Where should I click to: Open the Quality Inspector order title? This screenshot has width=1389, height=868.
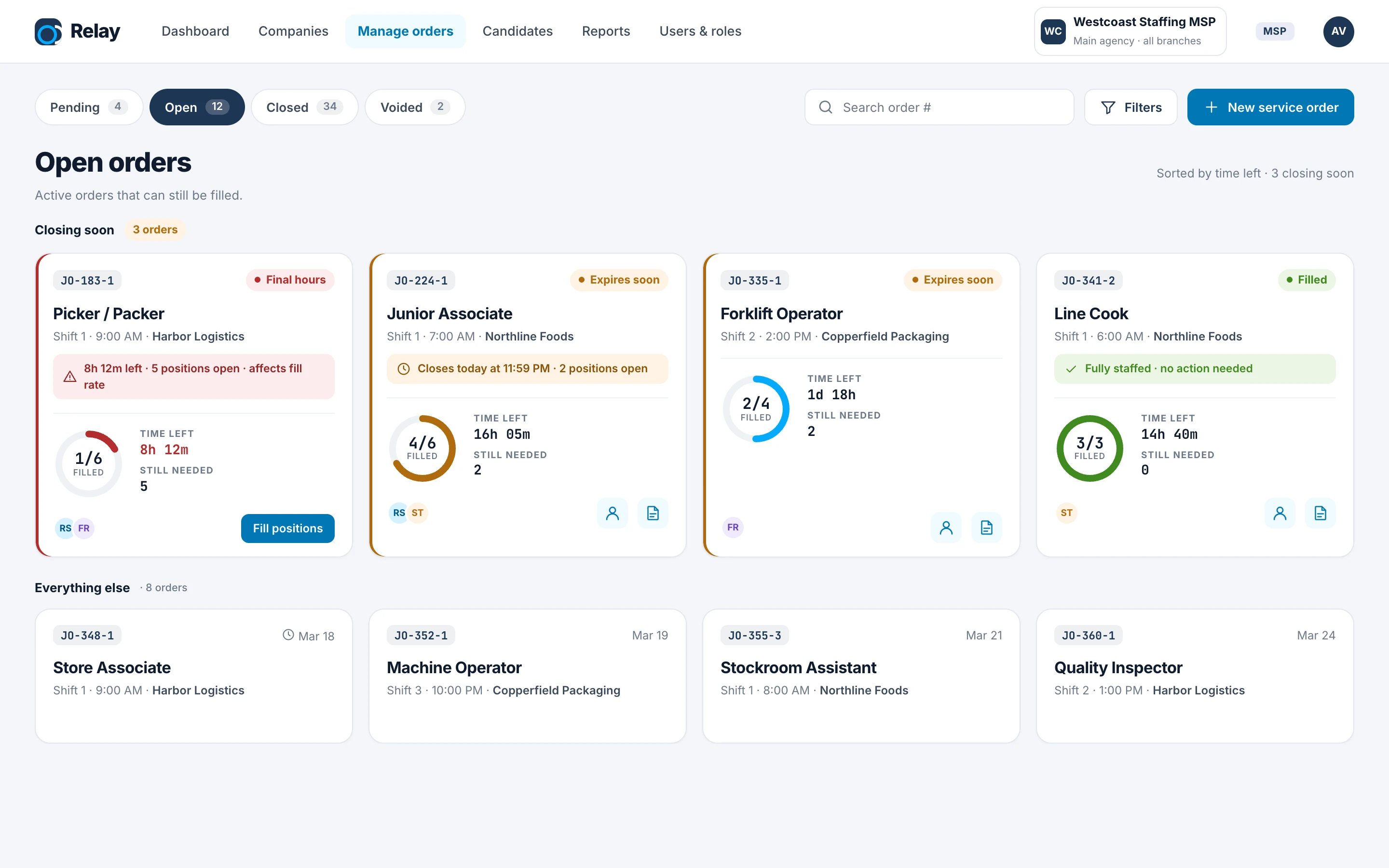(1117, 667)
